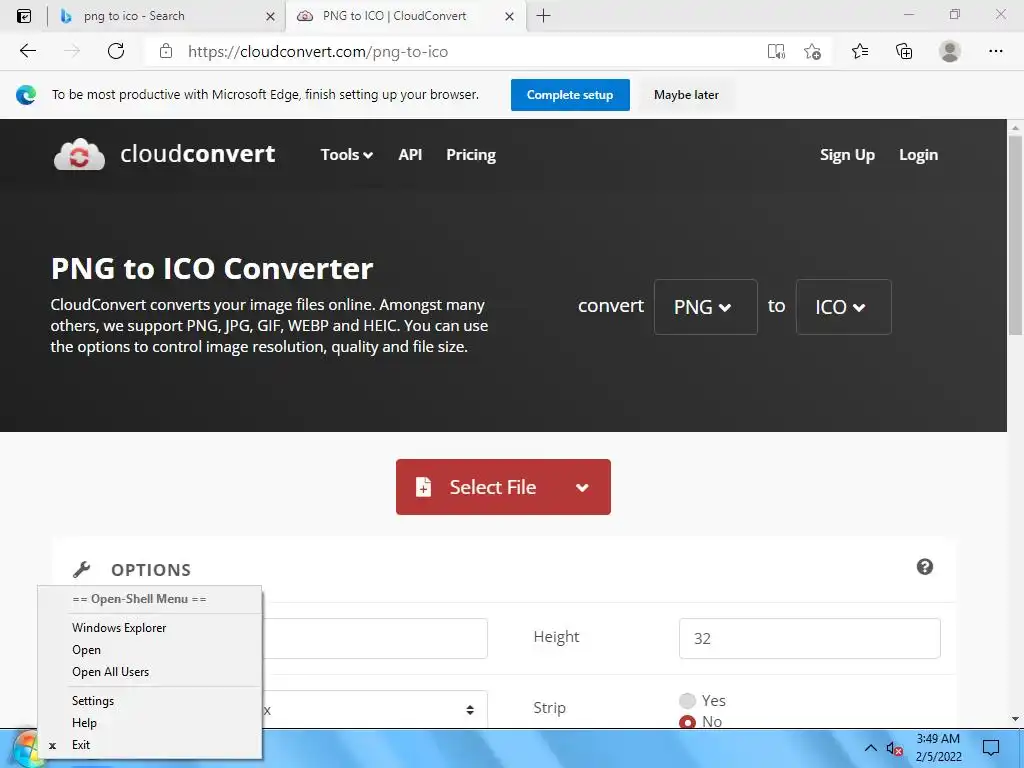Open a new tab with plus icon
The width and height of the screenshot is (1024, 768).
click(543, 16)
